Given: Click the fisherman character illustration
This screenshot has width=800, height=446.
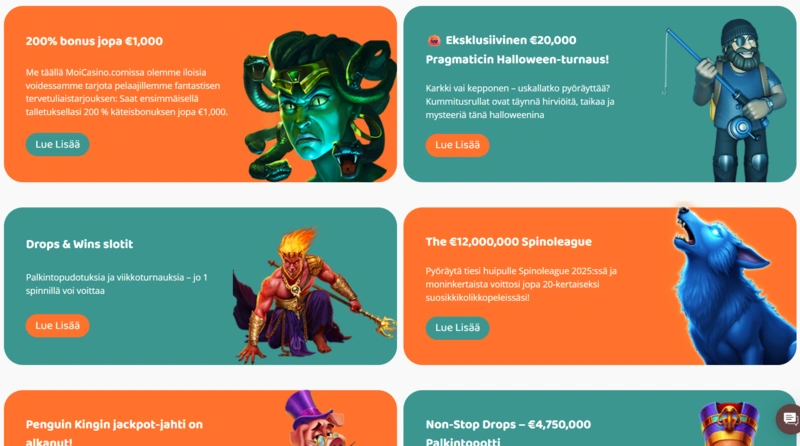Looking at the screenshot, I should click(725, 100).
